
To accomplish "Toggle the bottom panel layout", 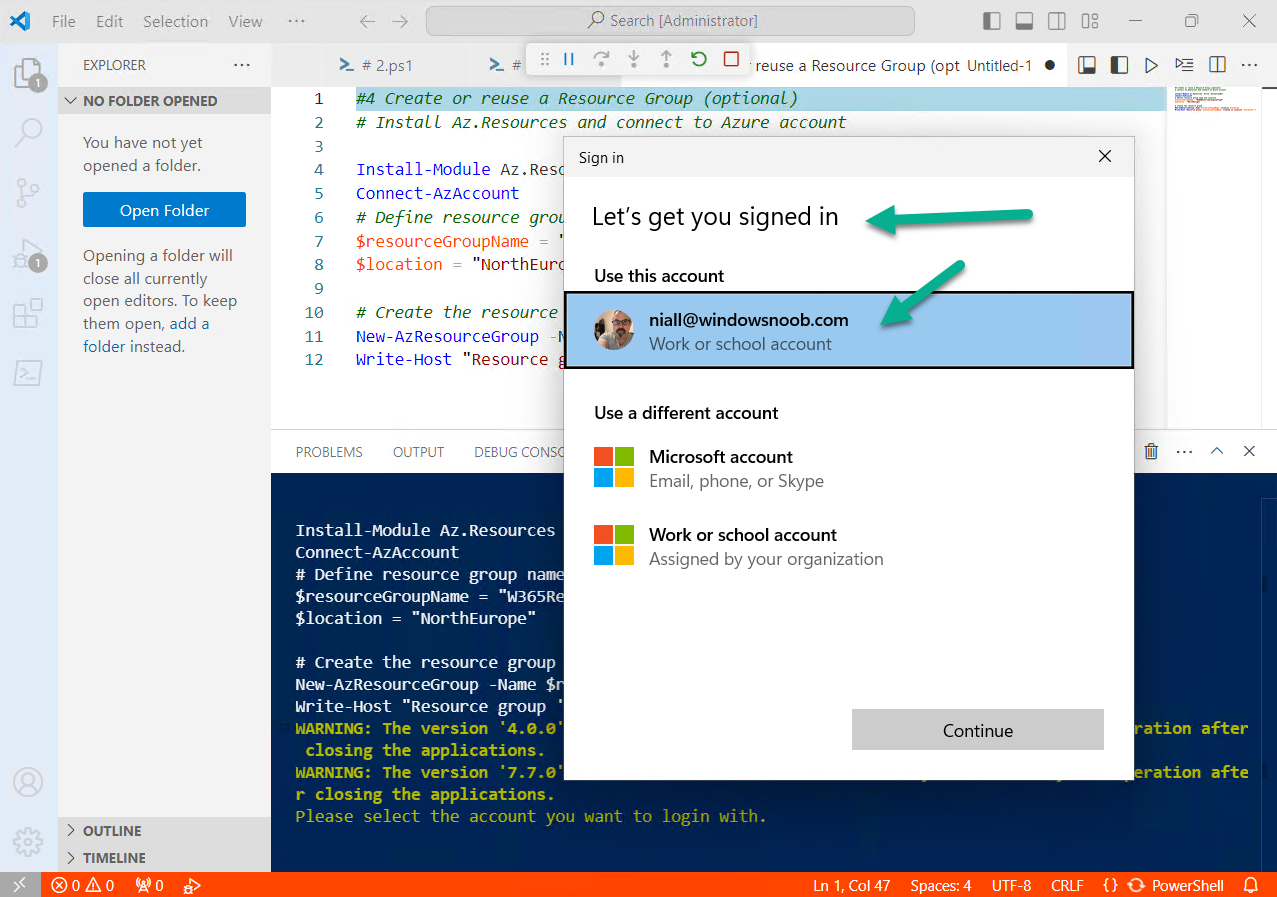I will (1024, 21).
